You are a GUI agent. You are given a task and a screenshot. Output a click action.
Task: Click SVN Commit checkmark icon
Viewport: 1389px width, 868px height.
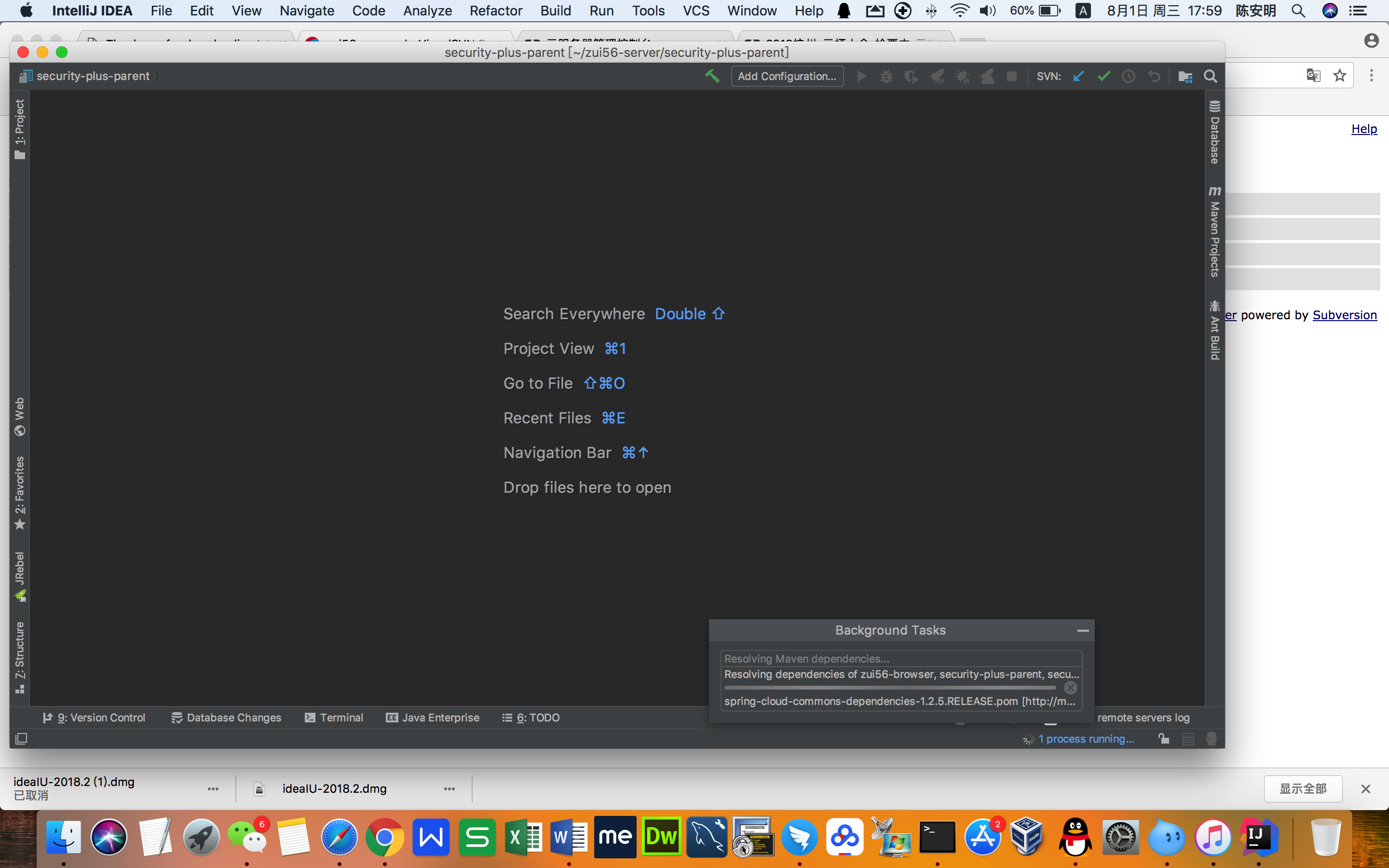pos(1103,76)
